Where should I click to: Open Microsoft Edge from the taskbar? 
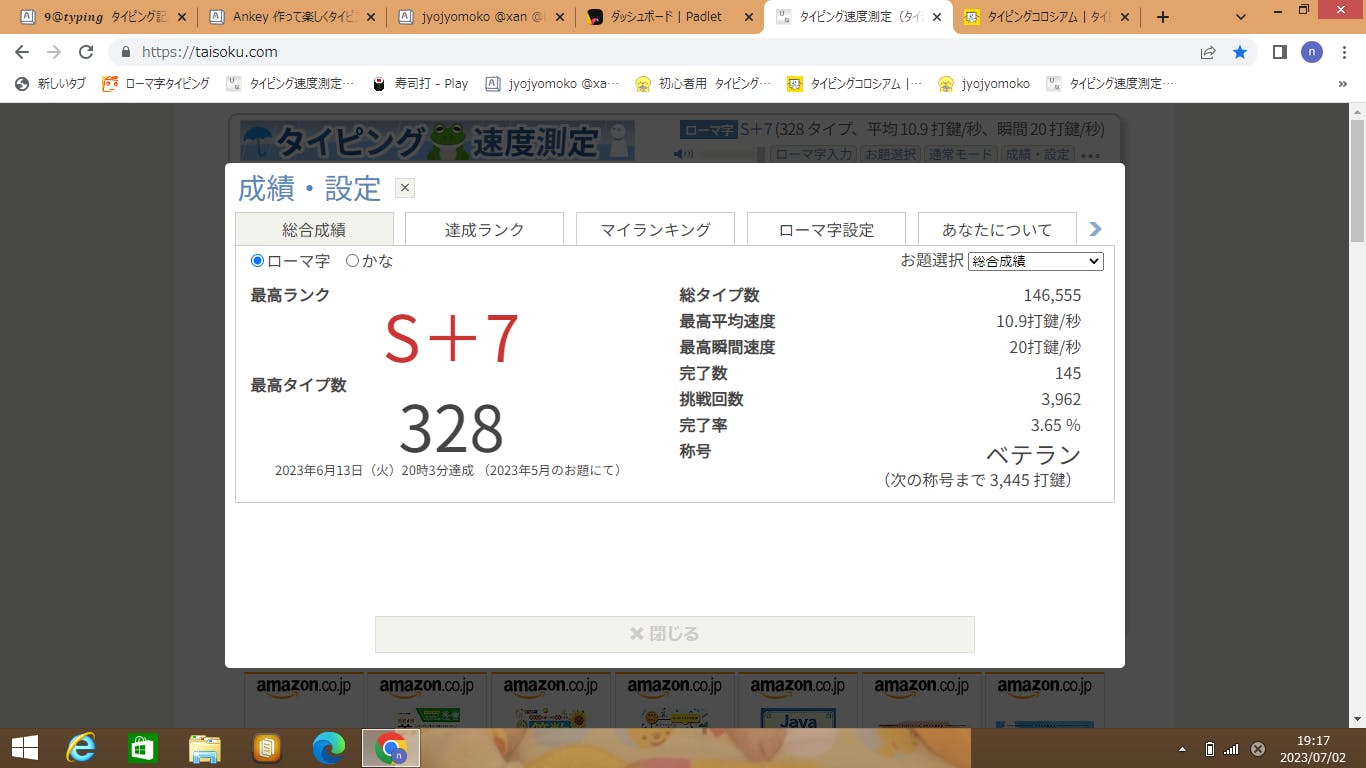328,747
